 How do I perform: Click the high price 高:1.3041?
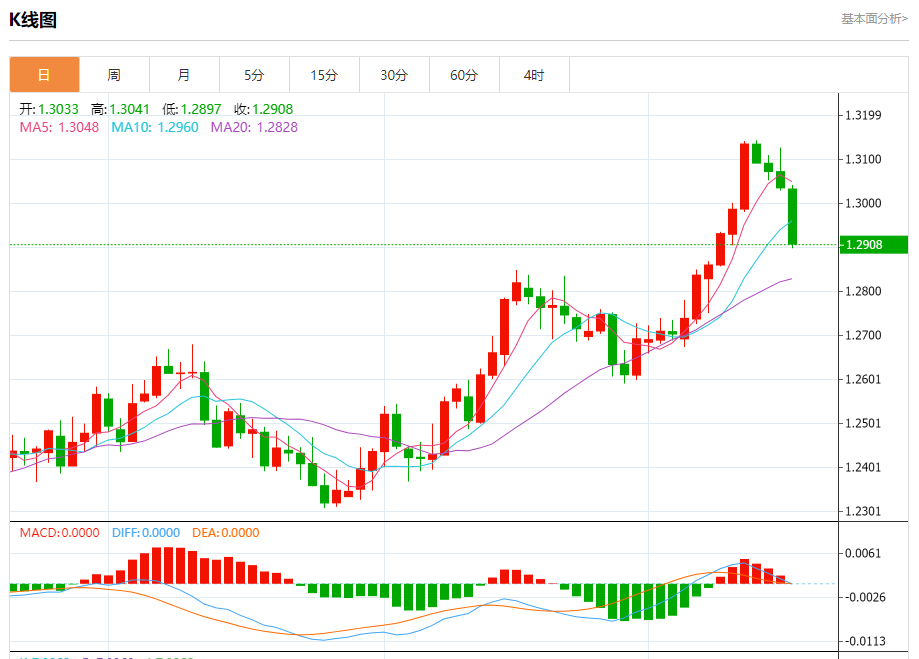[x=120, y=109]
